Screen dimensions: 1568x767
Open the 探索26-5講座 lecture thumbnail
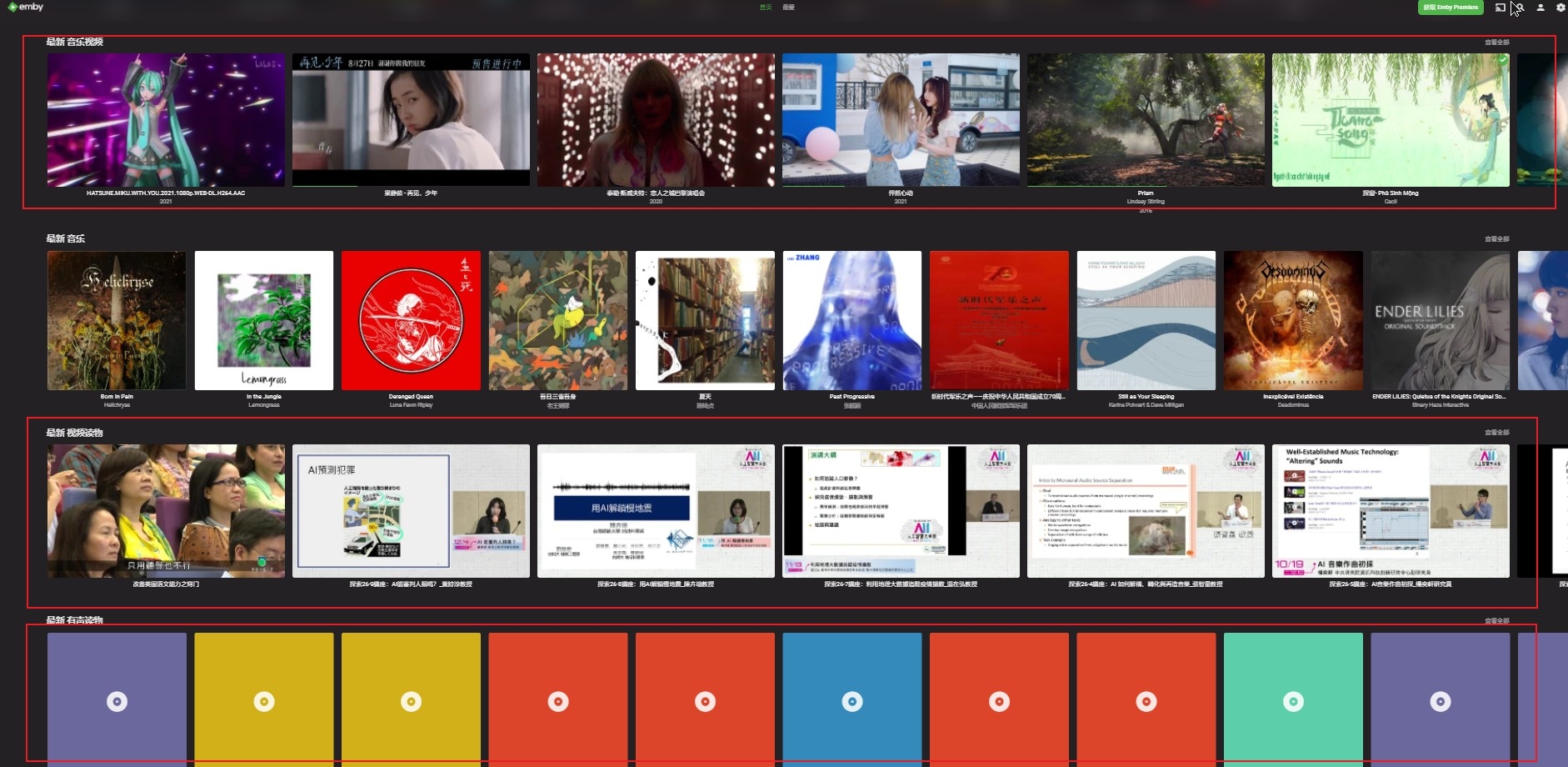tap(1391, 511)
